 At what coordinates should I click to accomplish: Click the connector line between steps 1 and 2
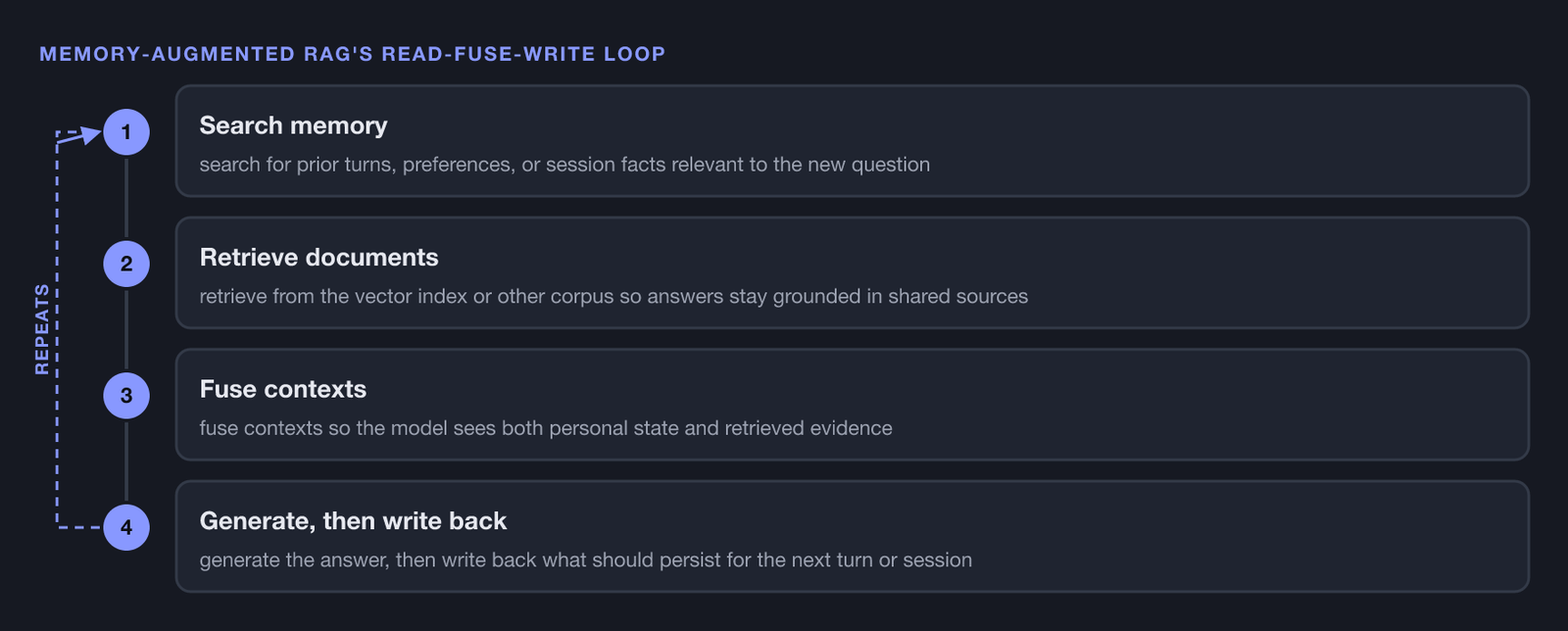(x=126, y=198)
